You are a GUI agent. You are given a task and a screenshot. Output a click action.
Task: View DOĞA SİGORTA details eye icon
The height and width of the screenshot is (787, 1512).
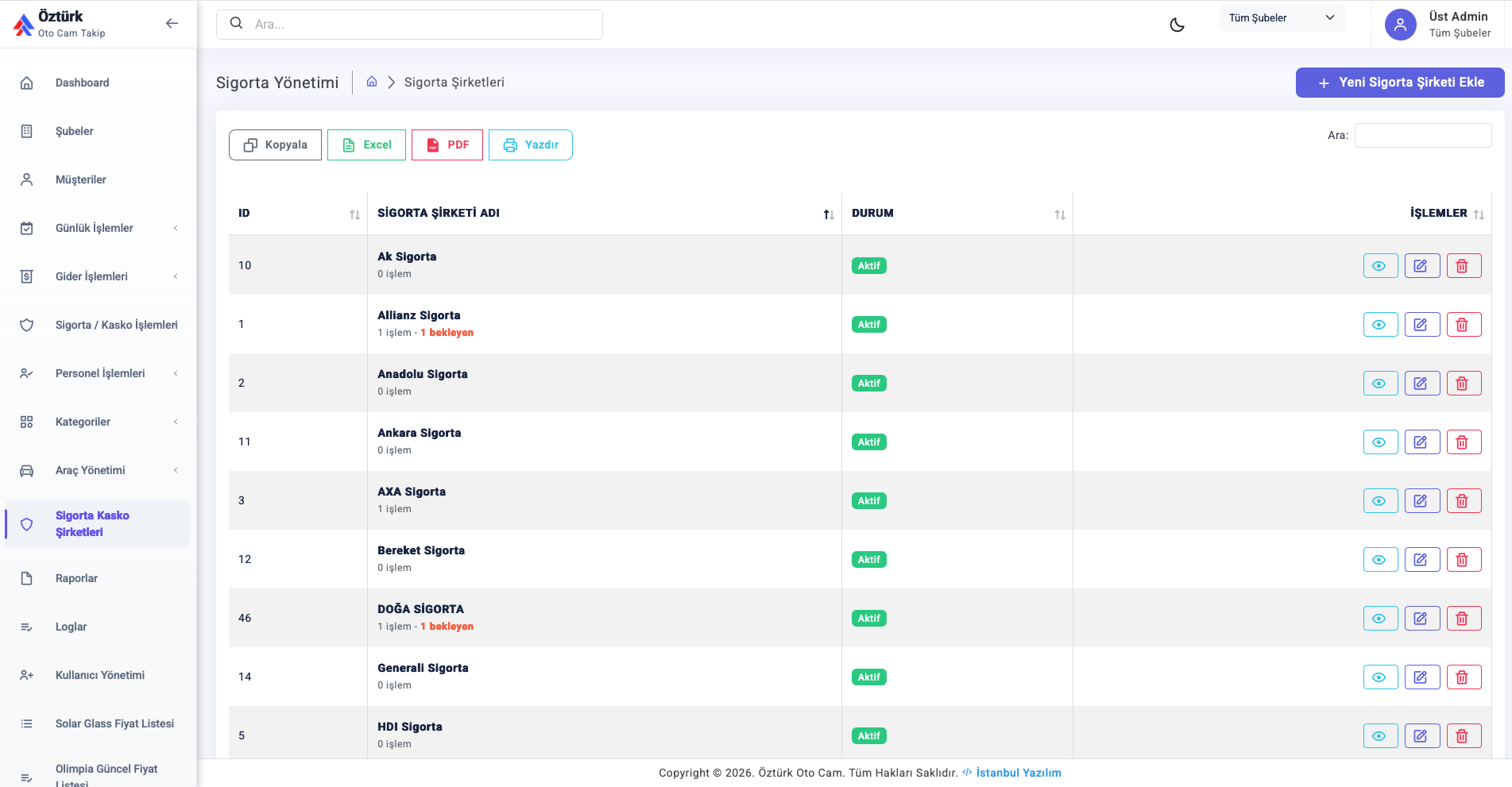tap(1381, 619)
